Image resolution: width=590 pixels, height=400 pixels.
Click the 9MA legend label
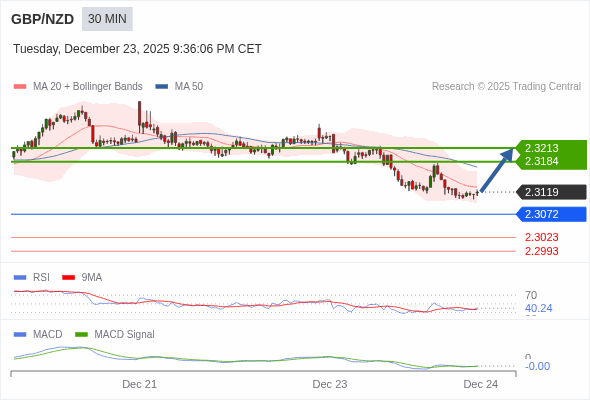pos(92,278)
